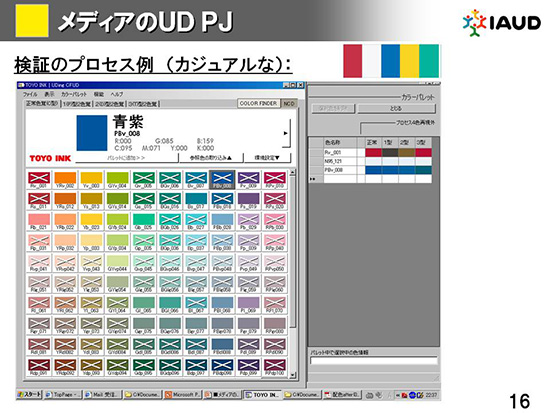Screen dimensions: 550x413
Task: Switch to TopPage taskbar window
Action: click(x=63, y=395)
